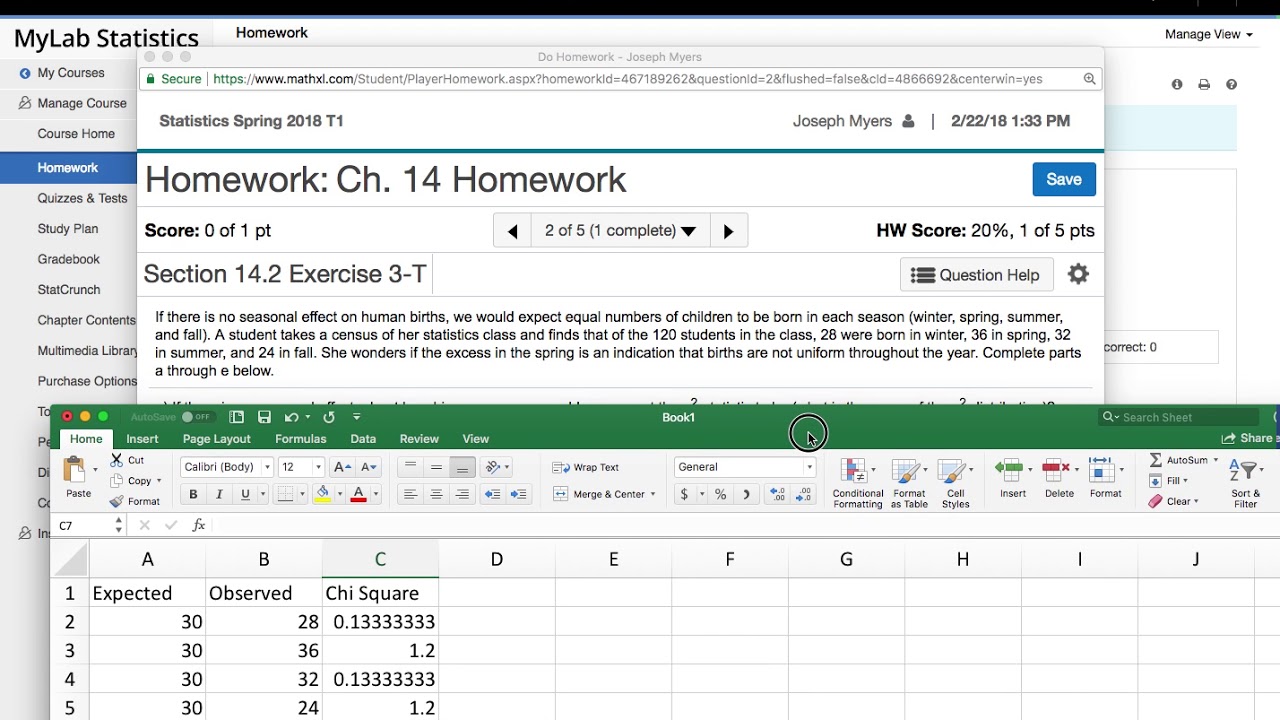Click the Increase Indent icon
This screenshot has height=720, width=1280.
pos(518,494)
